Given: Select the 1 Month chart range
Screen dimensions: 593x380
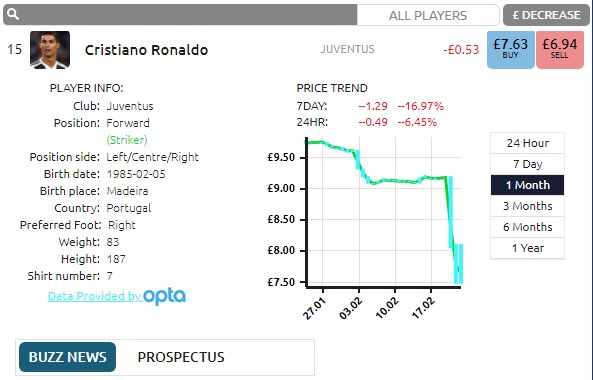Looking at the screenshot, I should point(528,185).
